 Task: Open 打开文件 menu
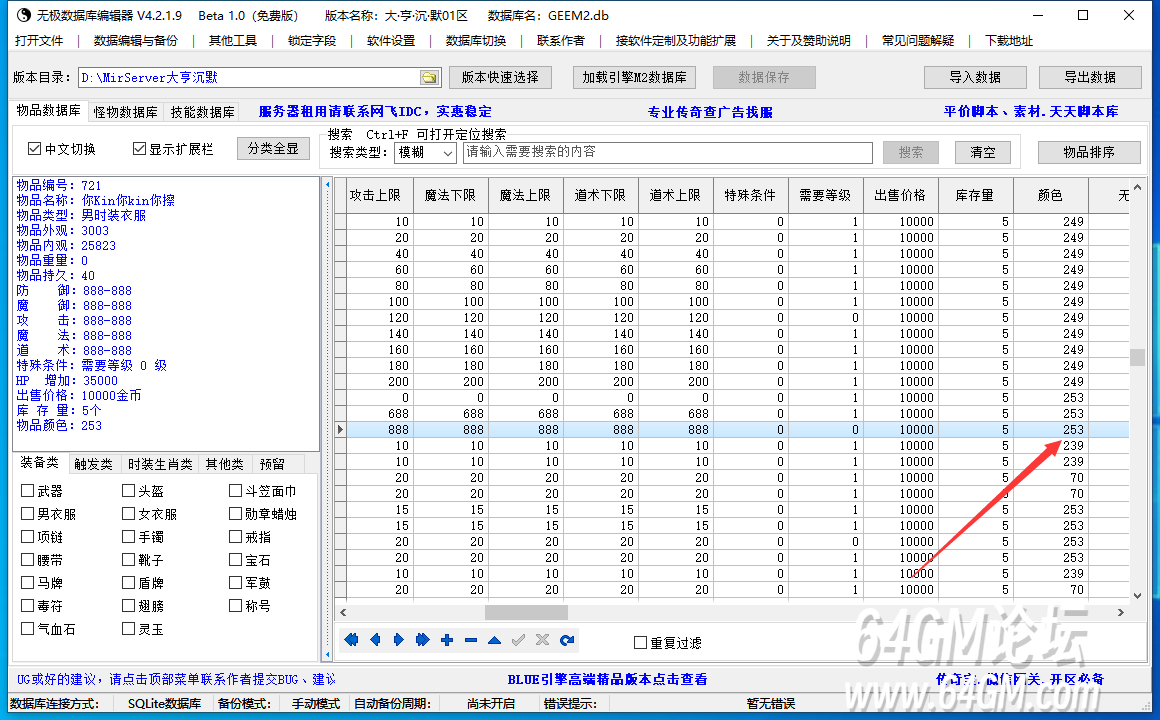click(39, 41)
